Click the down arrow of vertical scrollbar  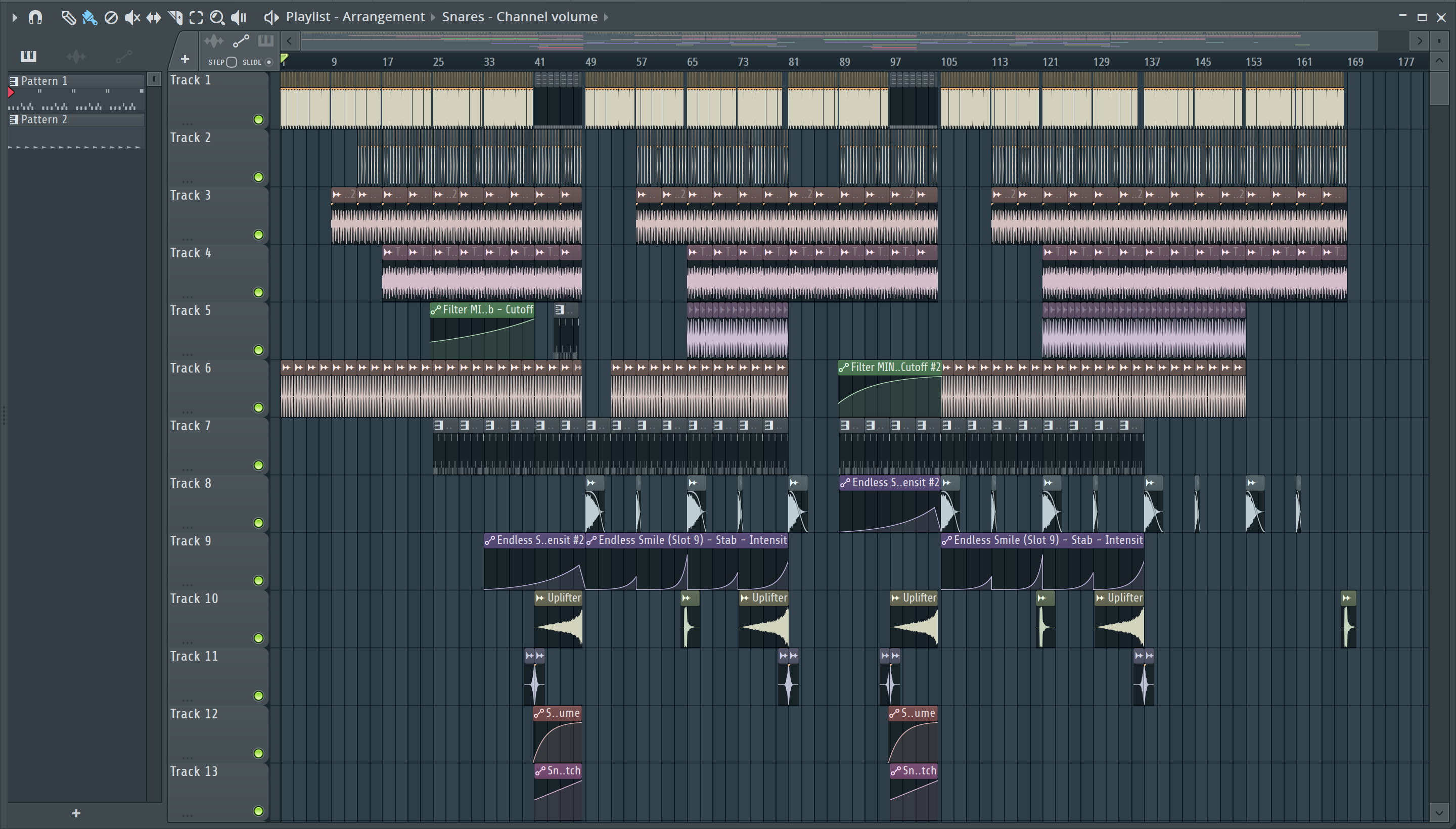tap(1439, 812)
